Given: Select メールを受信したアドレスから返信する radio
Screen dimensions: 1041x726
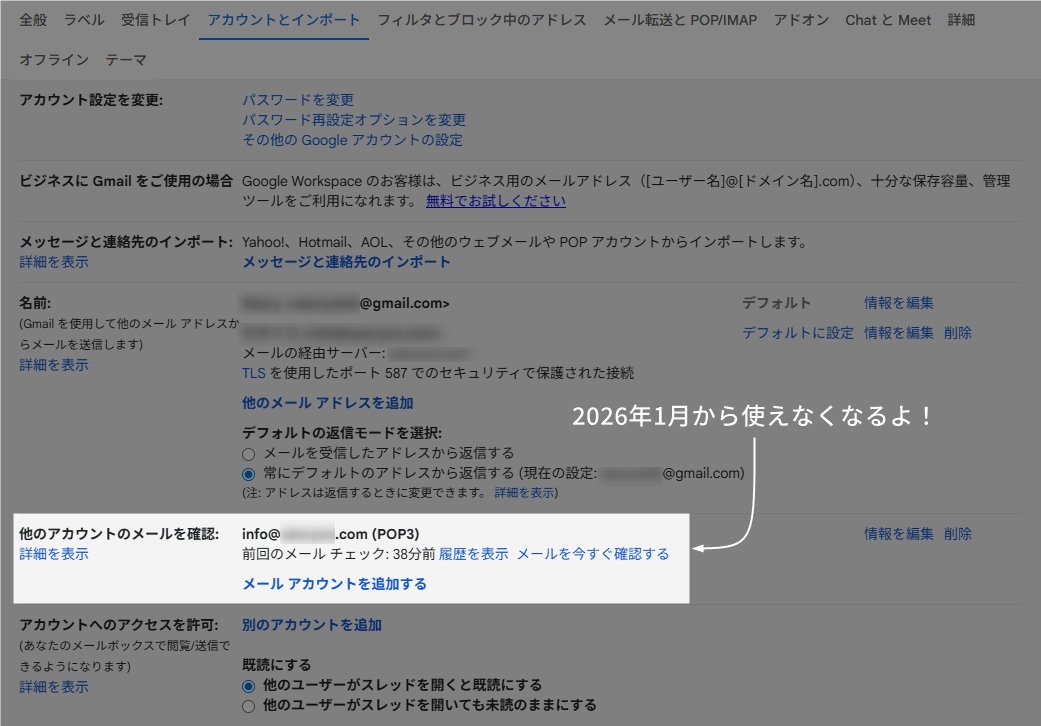Looking at the screenshot, I should (x=248, y=455).
